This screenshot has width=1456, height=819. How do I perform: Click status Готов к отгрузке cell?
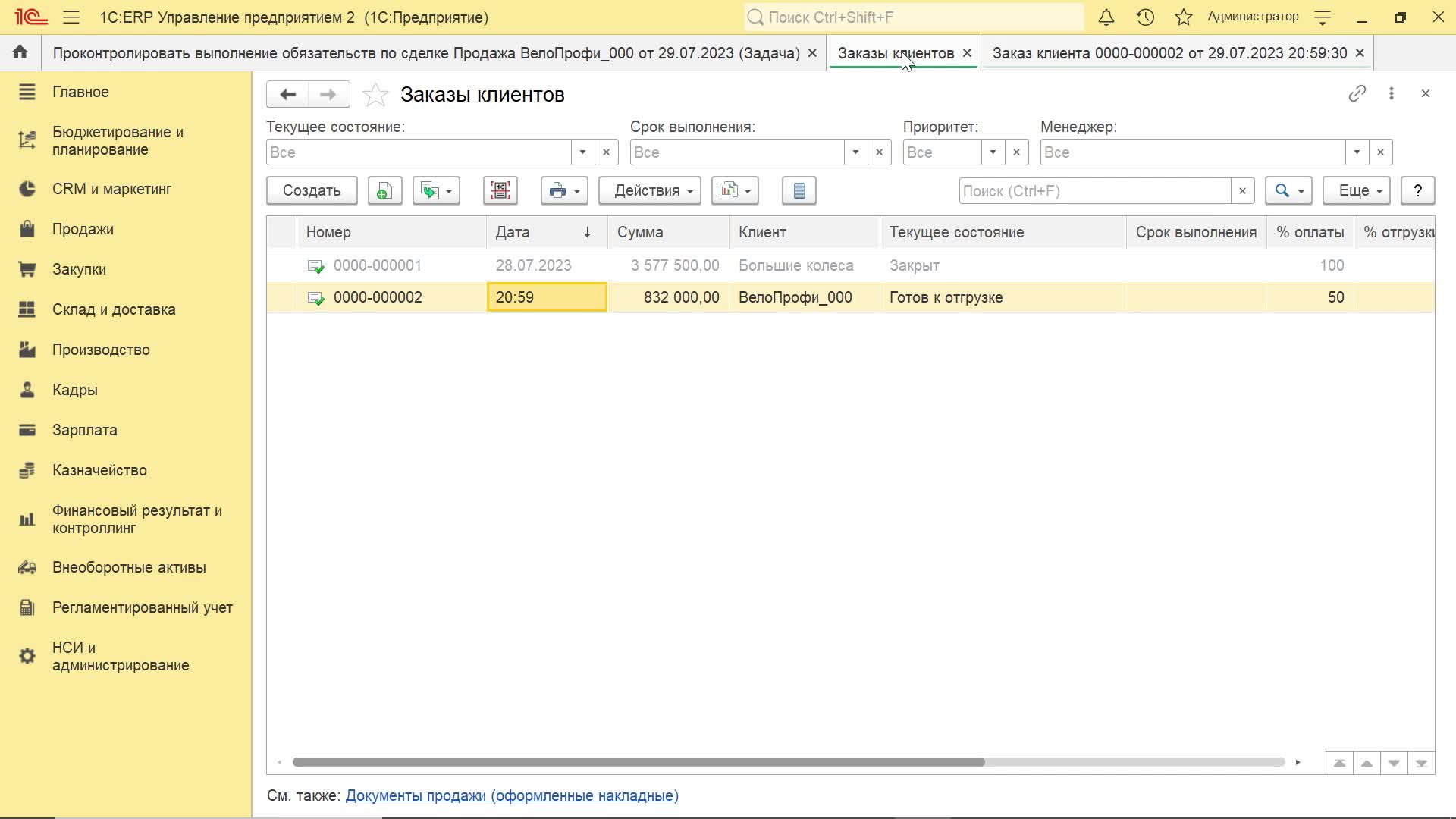pos(1003,297)
